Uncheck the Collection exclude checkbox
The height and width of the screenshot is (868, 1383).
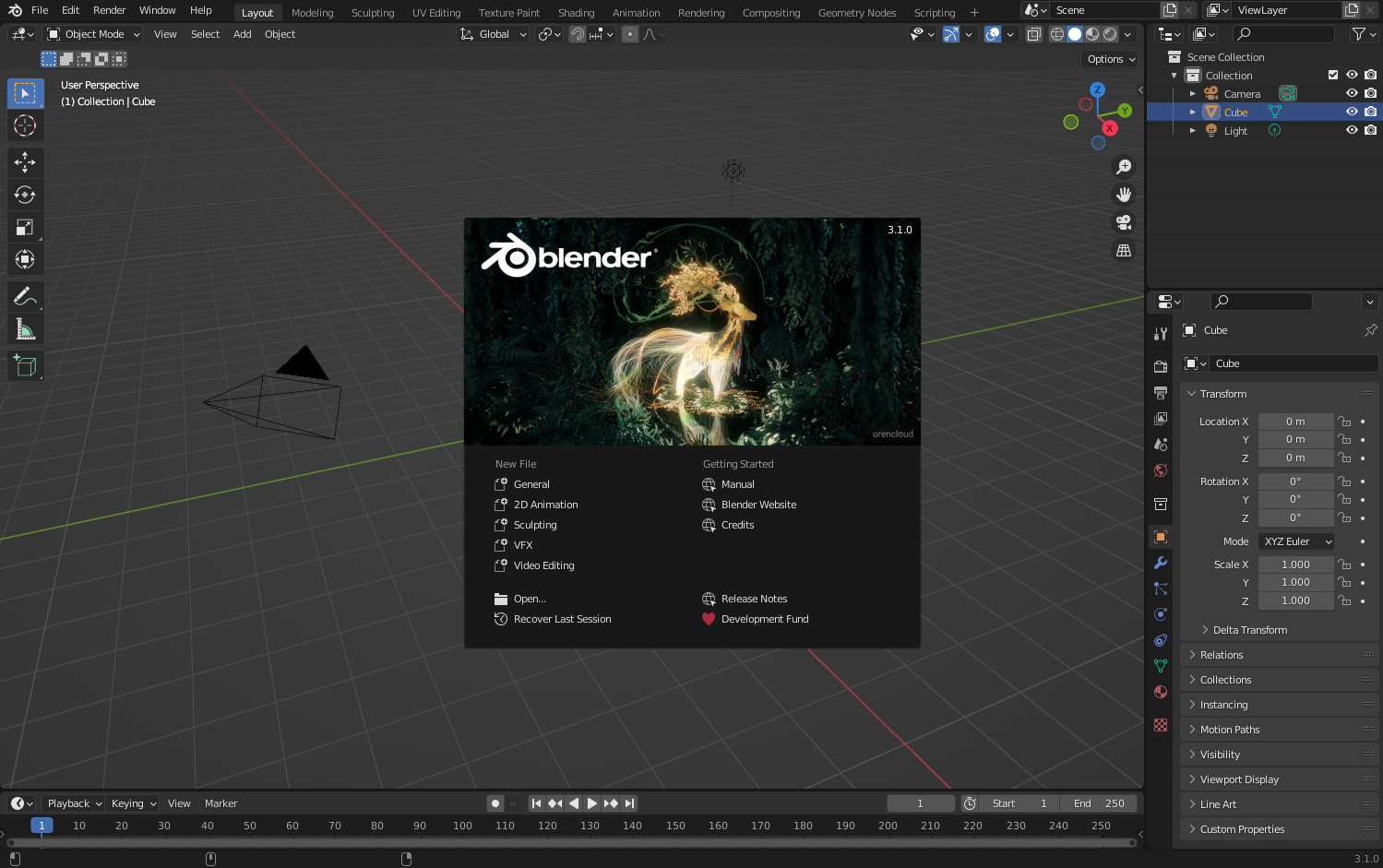tap(1332, 75)
